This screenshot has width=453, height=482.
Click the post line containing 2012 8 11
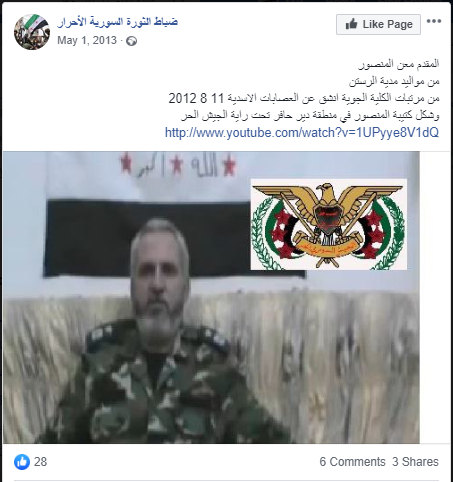tap(304, 98)
